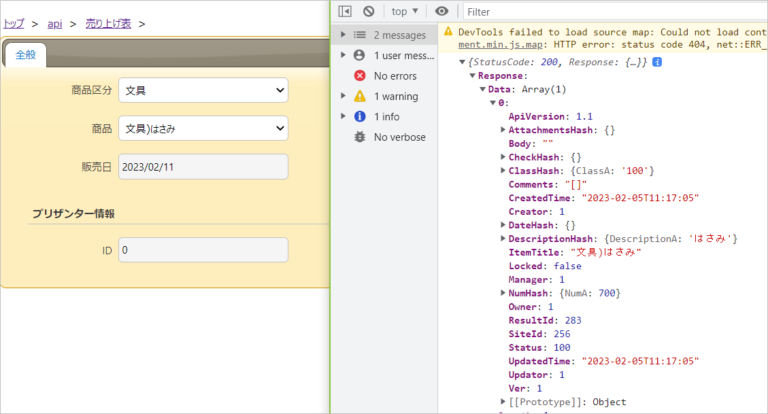This screenshot has width=768, height=414.
Task: Open the 商品 dropdown showing 文具)はさみ
Action: pos(203,128)
